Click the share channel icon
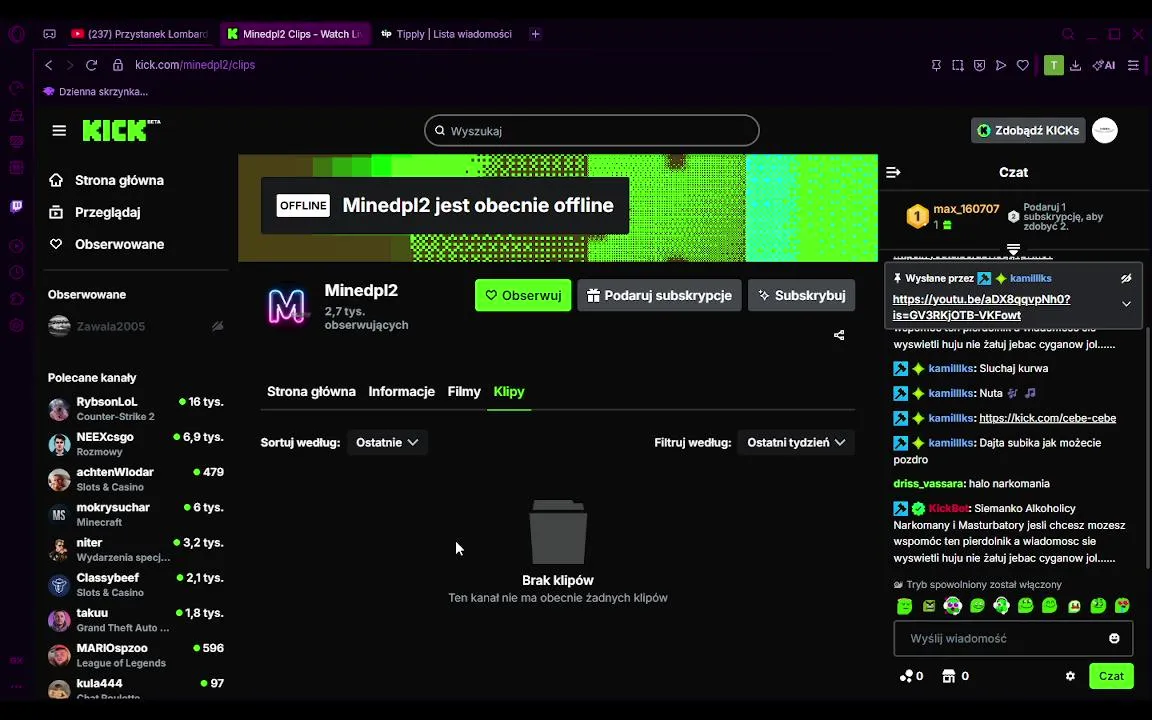 pyautogui.click(x=839, y=335)
